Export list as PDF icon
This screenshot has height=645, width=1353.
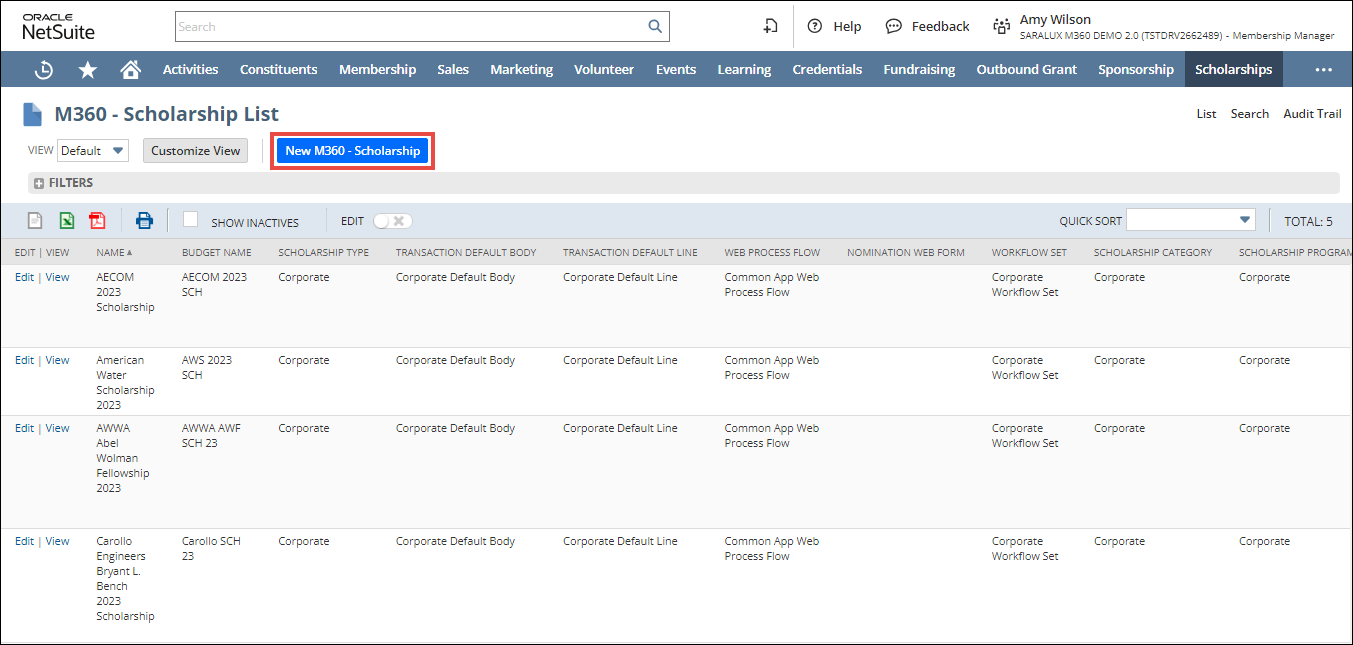pos(97,221)
